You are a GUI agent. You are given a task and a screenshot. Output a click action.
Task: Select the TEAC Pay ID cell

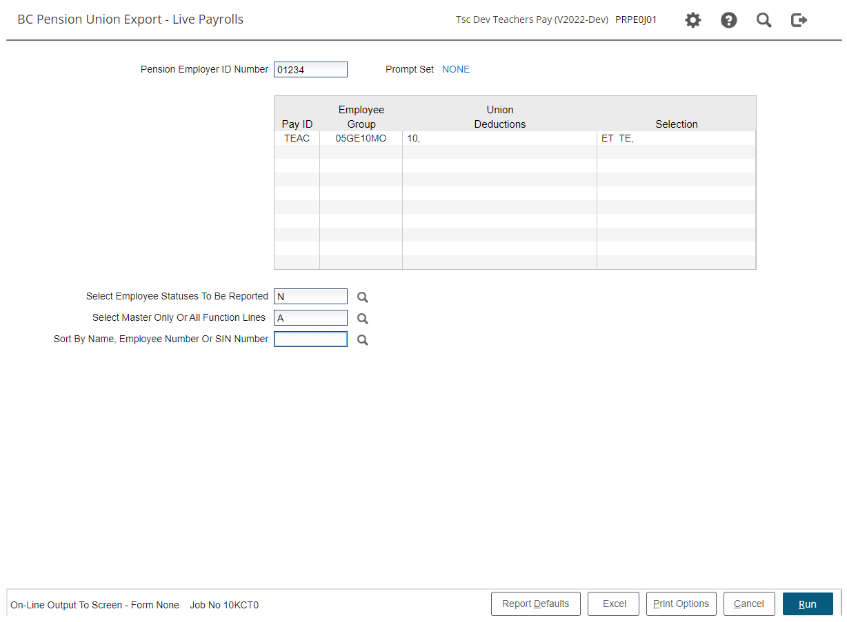[297, 139]
